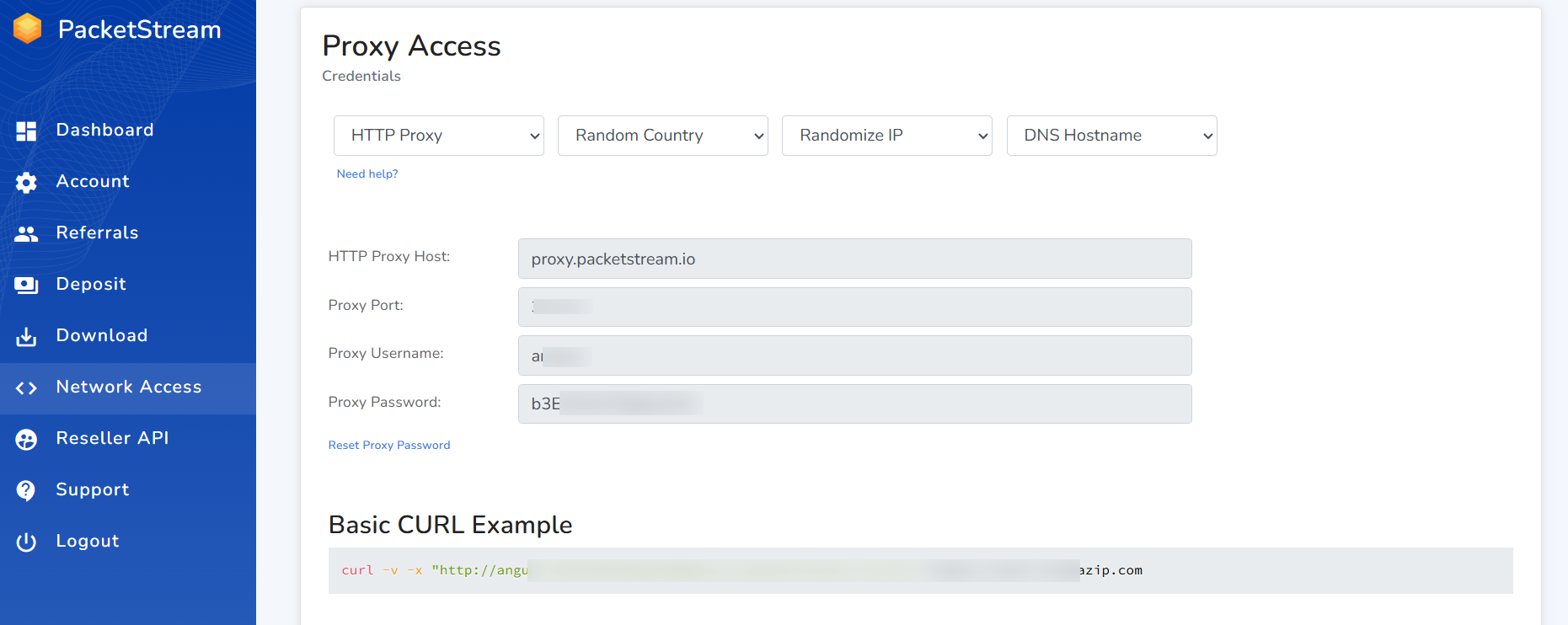Click the Download tray icon
The image size is (1568, 625).
point(26,336)
